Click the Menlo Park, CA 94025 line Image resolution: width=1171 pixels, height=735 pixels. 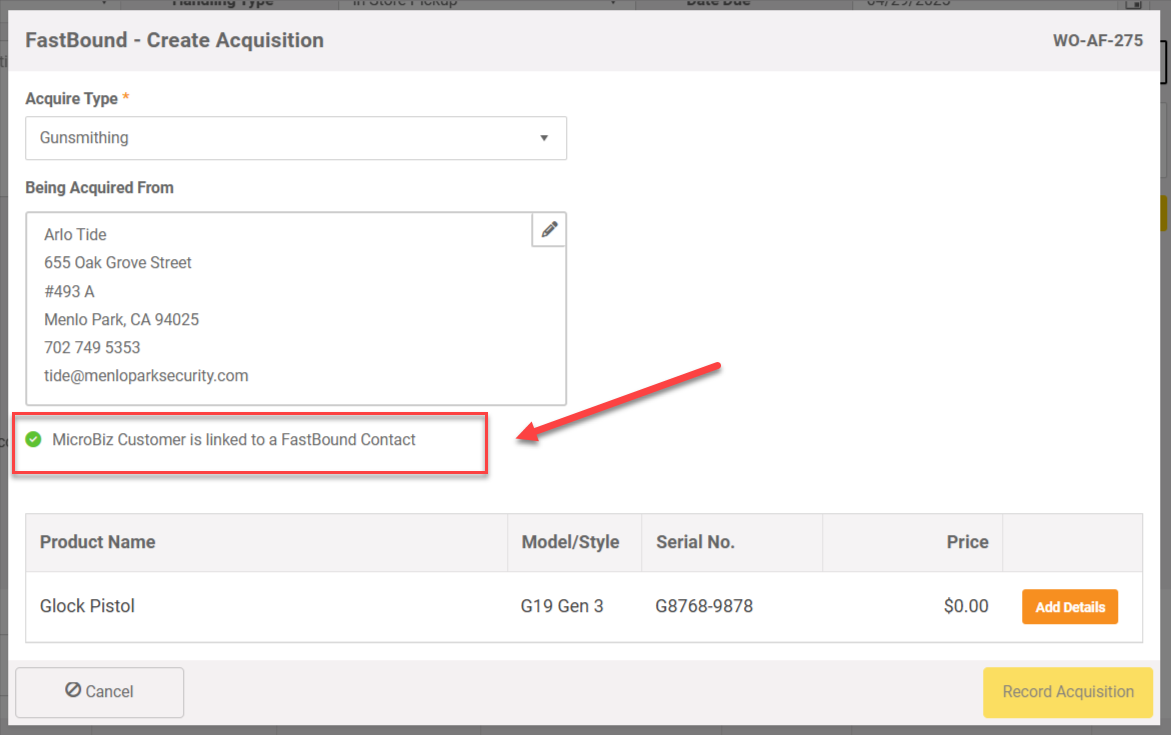[122, 320]
